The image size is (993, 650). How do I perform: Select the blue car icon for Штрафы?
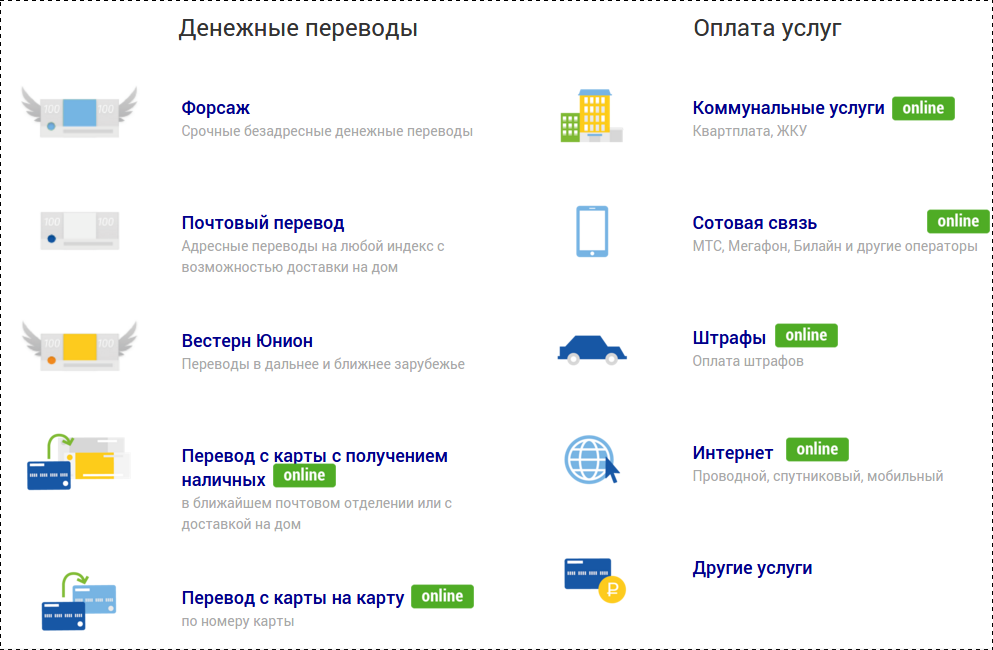pos(592,347)
